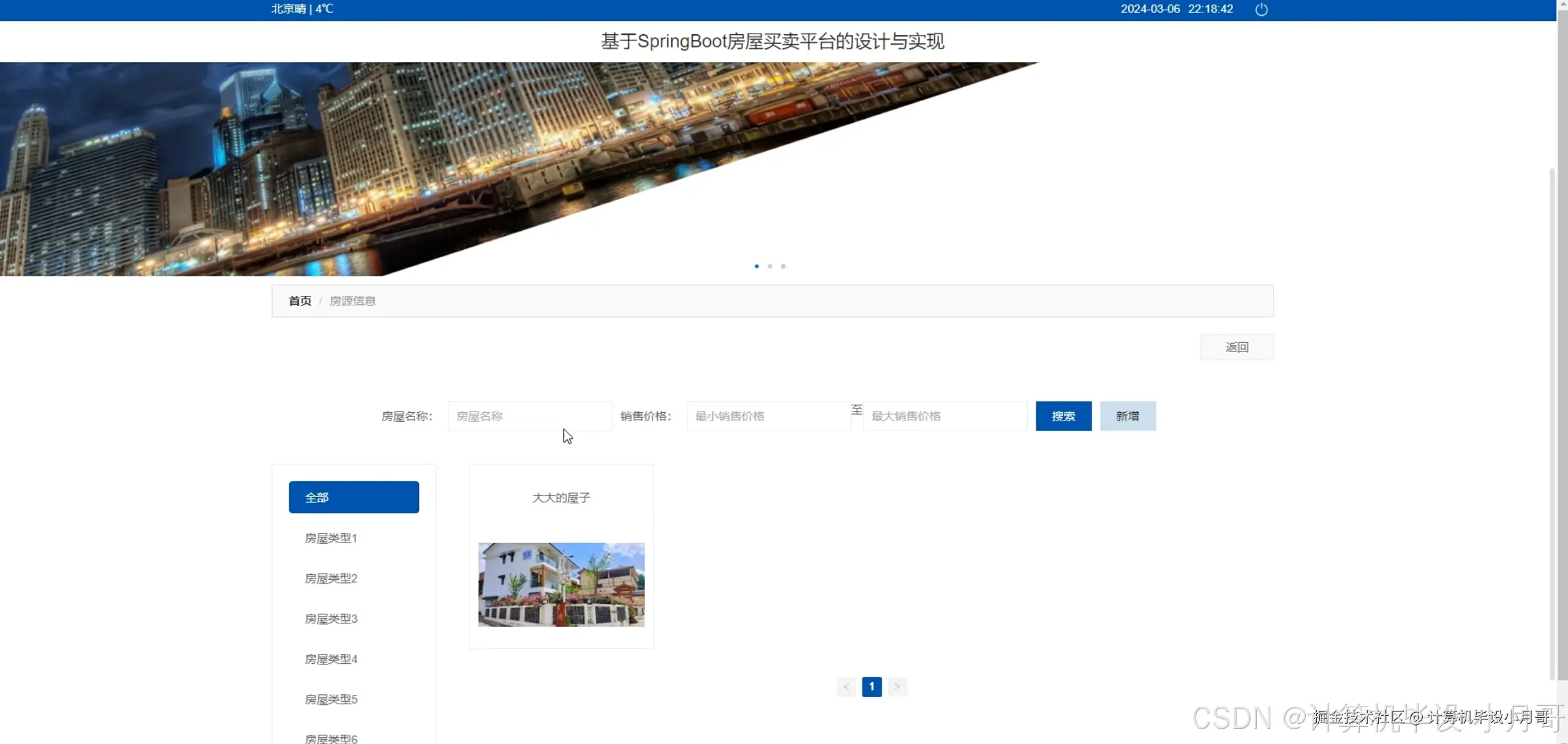The height and width of the screenshot is (744, 1568).
Task: Click the weather display 北京晴 | 4℃
Action: pyautogui.click(x=301, y=9)
